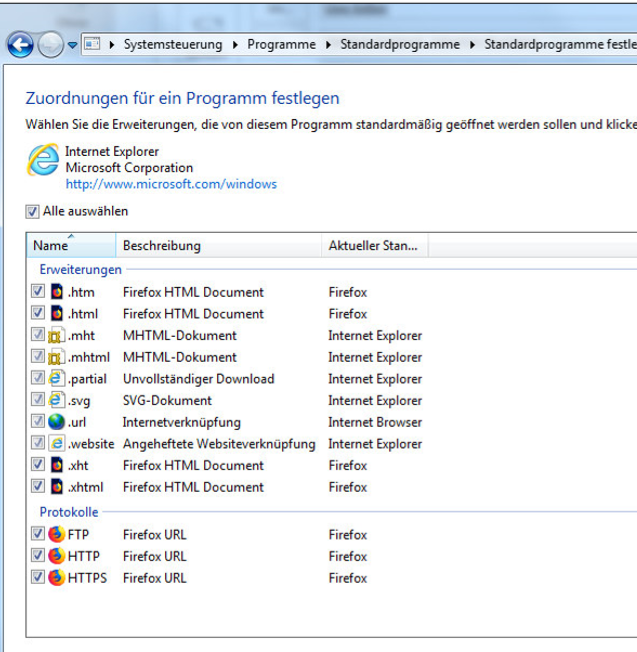Uncheck the .xhtml extension checkbox
Image resolution: width=637 pixels, height=652 pixels.
point(38,486)
